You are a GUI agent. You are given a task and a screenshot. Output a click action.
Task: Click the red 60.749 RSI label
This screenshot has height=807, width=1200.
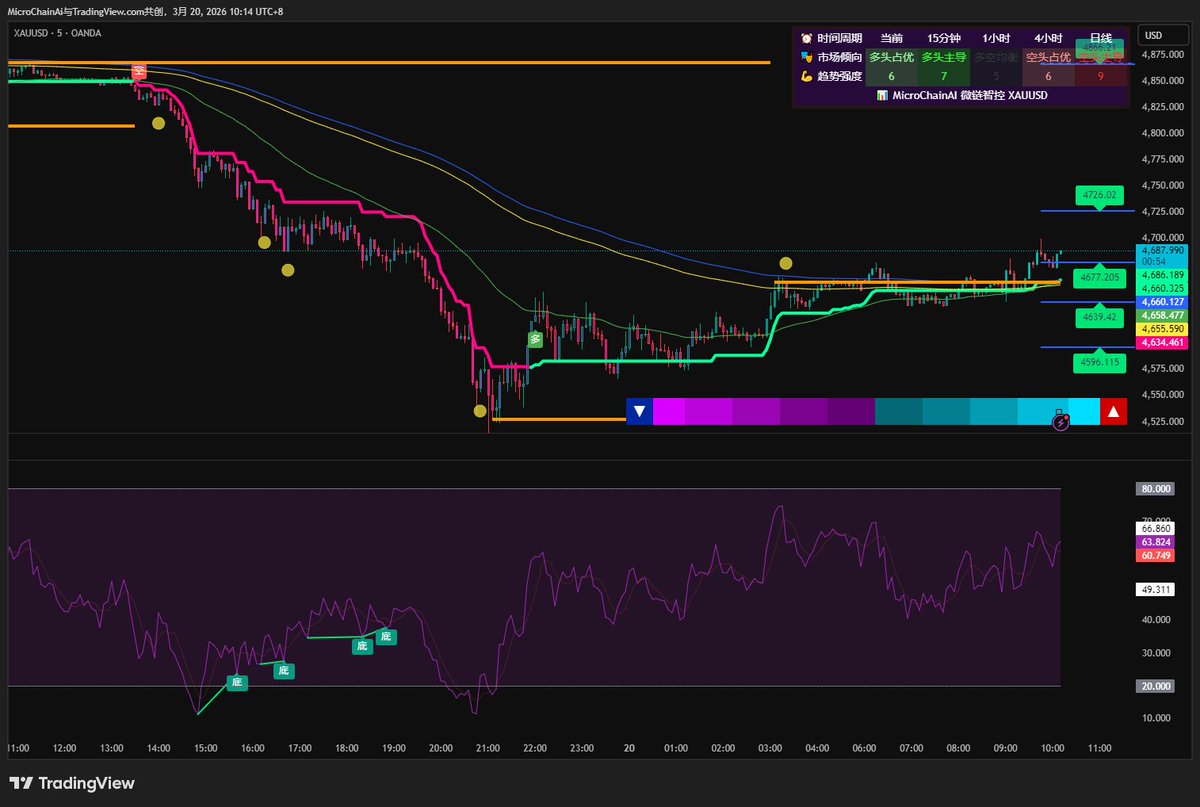point(1155,555)
